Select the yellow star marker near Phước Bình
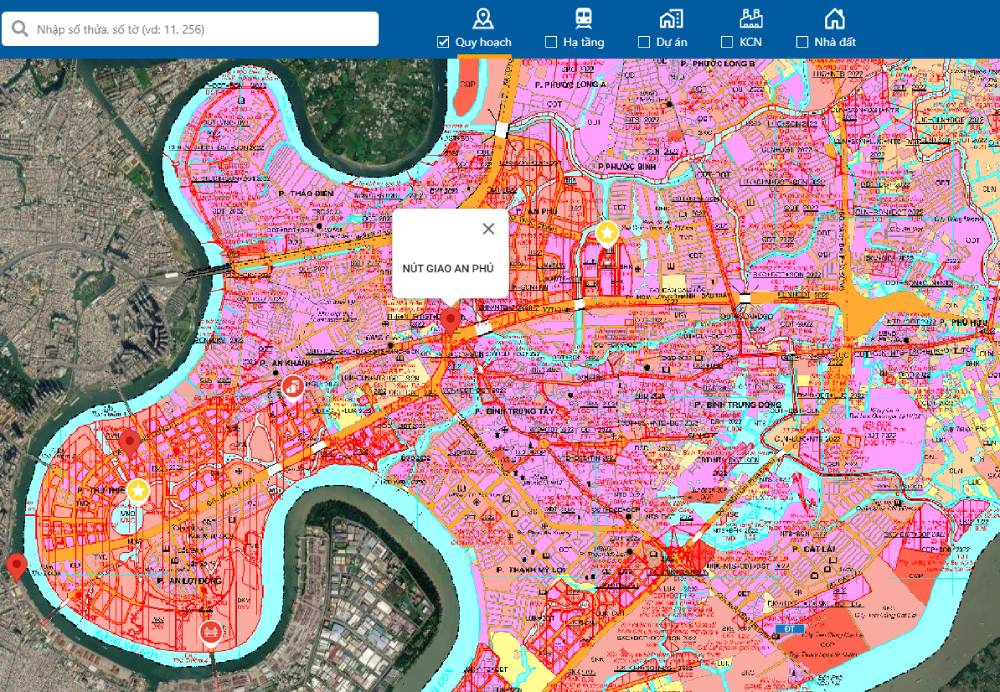The width and height of the screenshot is (1000, 692). (606, 233)
